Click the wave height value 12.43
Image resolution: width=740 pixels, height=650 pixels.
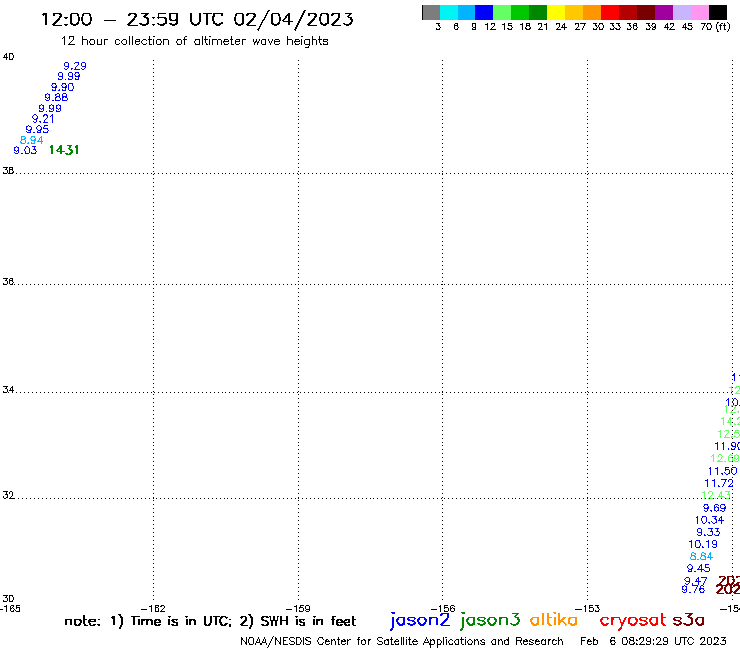(x=716, y=495)
